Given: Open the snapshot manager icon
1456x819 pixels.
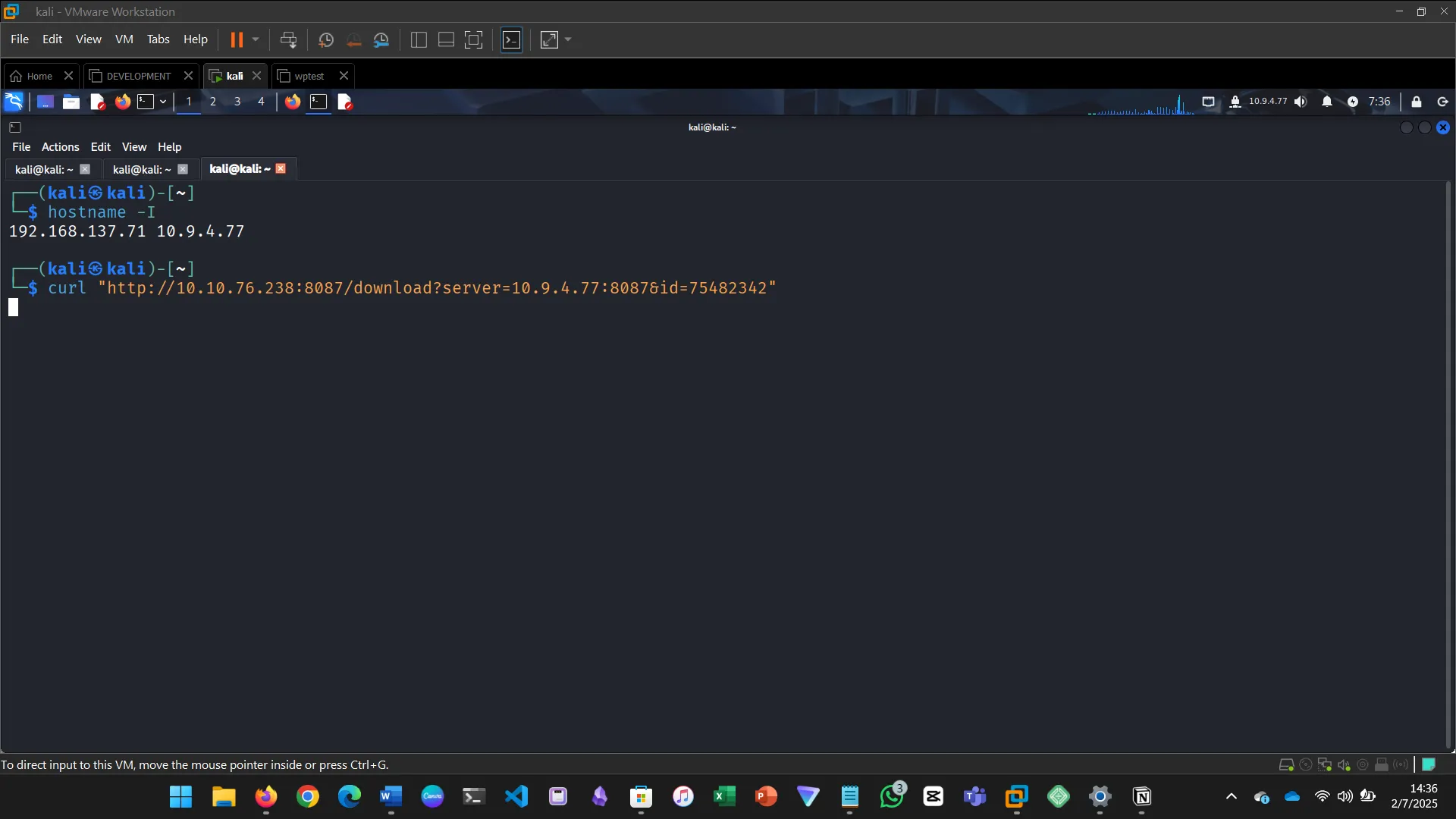Looking at the screenshot, I should (x=381, y=39).
